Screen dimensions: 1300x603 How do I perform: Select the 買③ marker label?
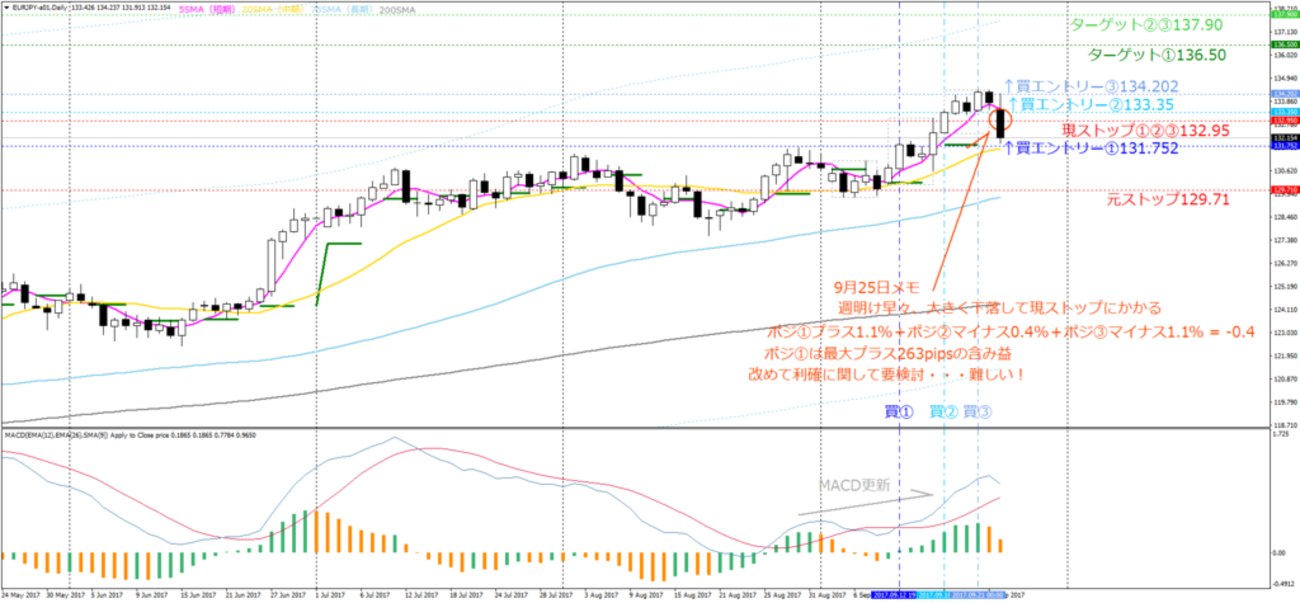pos(978,411)
